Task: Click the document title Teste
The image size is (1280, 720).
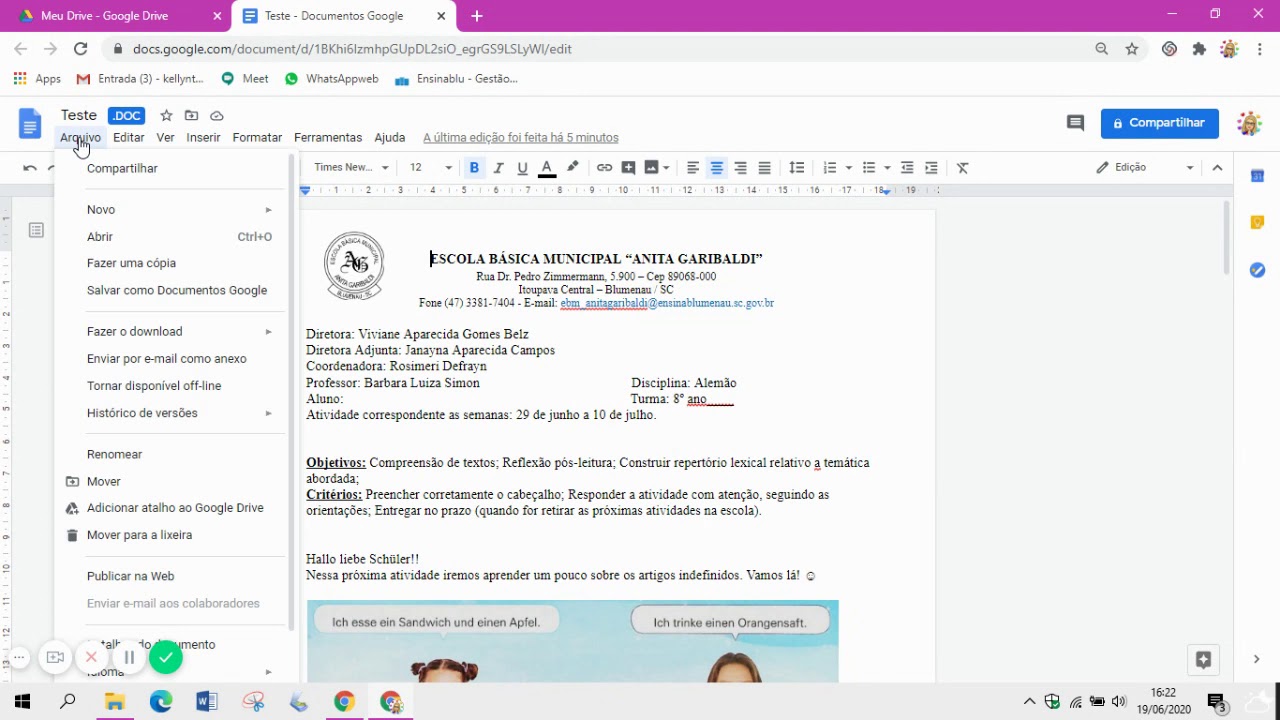Action: (x=79, y=116)
